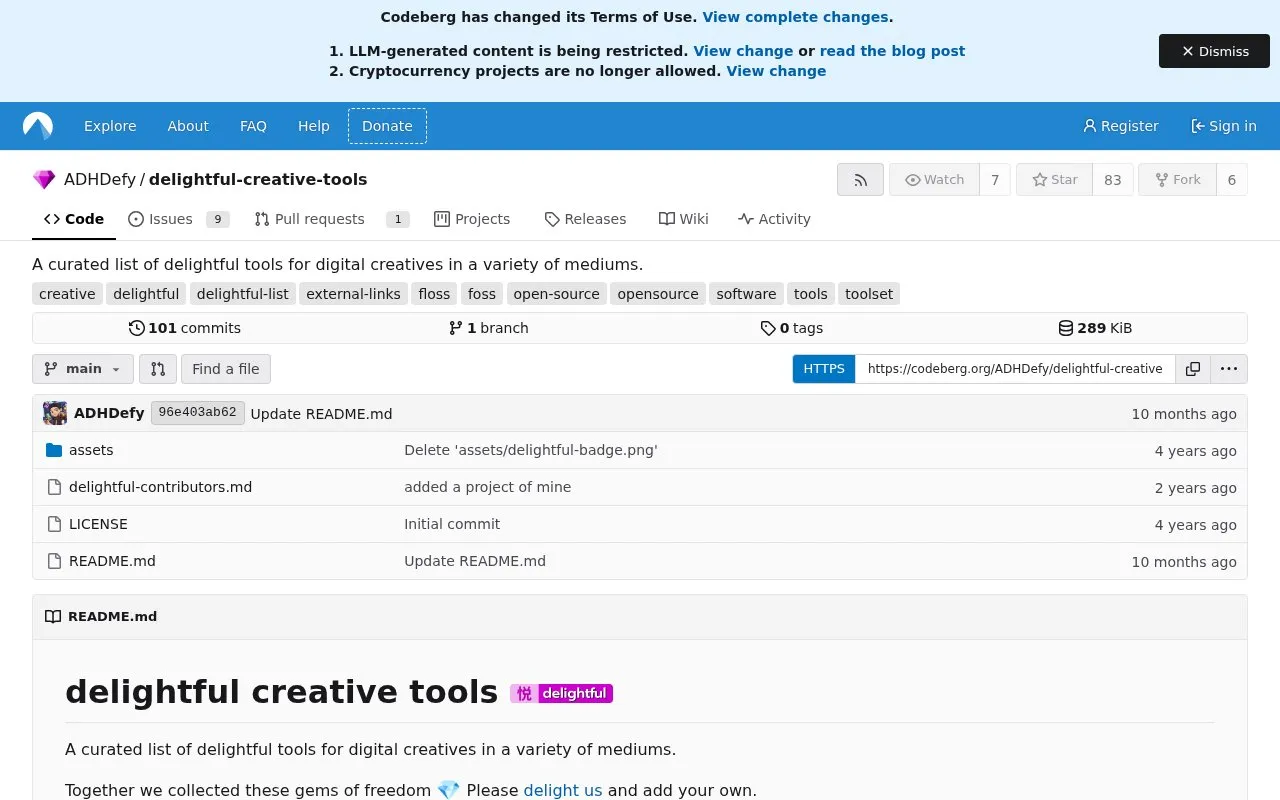
Task: Open the Register page
Action: pos(1120,126)
